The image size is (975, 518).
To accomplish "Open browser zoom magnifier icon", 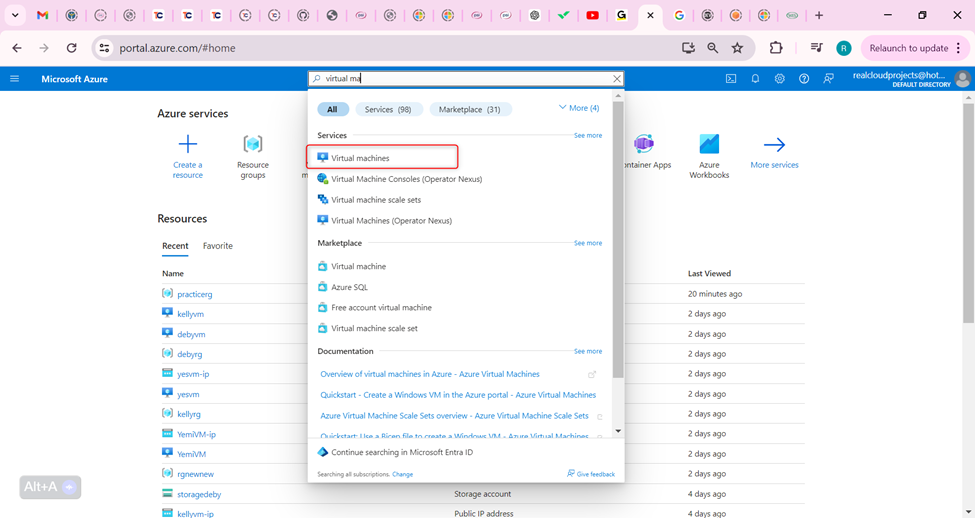I will [x=713, y=48].
